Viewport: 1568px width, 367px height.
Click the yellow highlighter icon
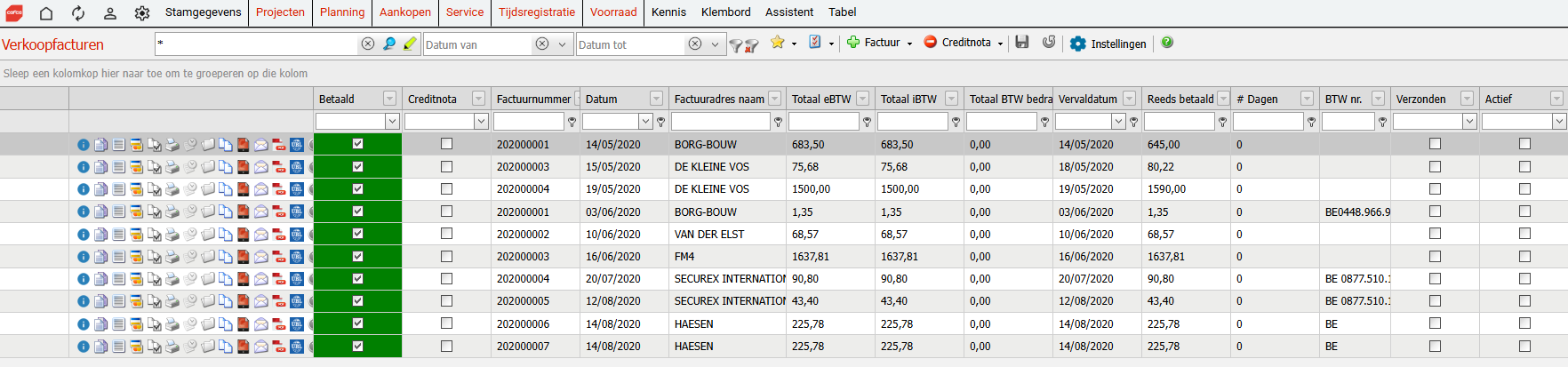coord(409,44)
